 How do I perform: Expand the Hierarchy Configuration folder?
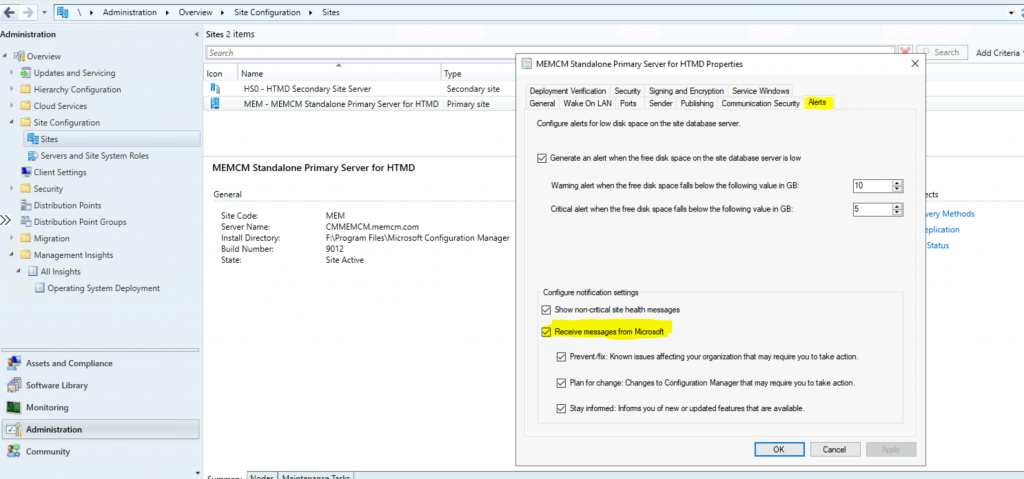pos(12,90)
